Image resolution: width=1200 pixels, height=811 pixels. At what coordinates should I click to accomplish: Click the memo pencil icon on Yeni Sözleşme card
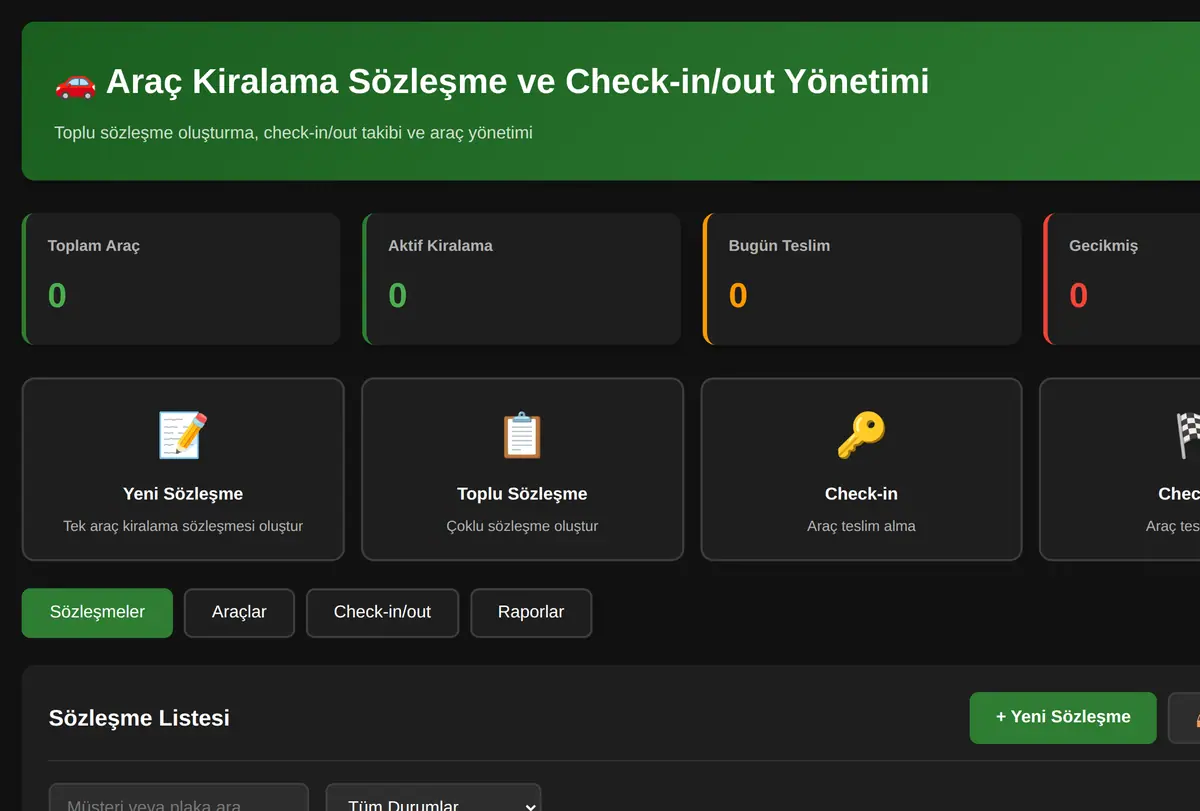click(x=183, y=436)
